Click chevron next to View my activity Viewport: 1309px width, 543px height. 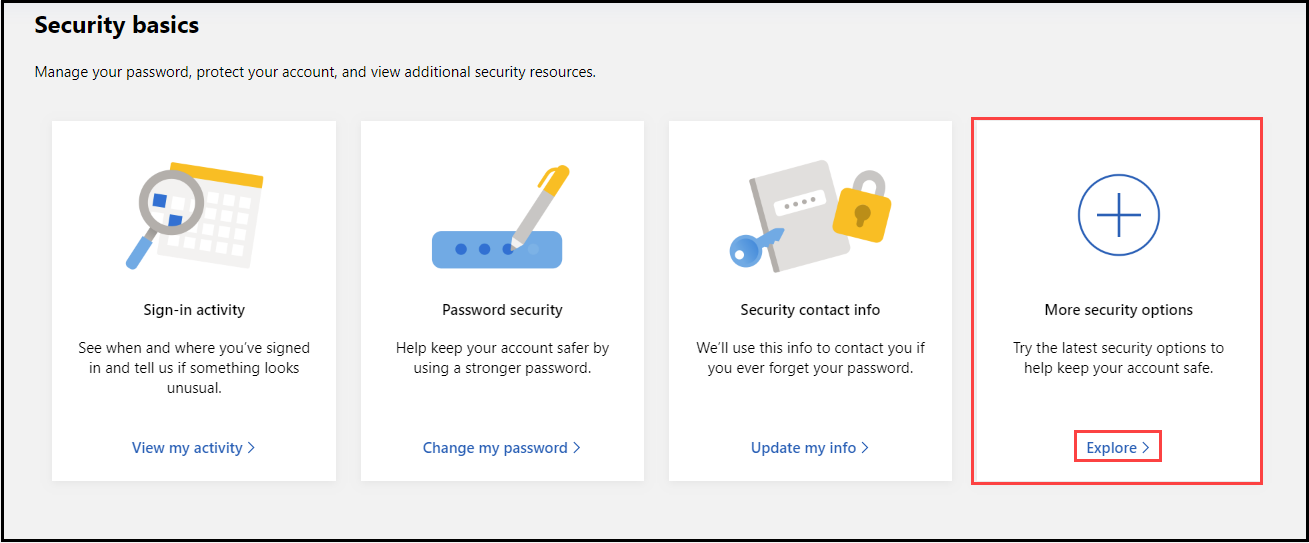pyautogui.click(x=251, y=448)
